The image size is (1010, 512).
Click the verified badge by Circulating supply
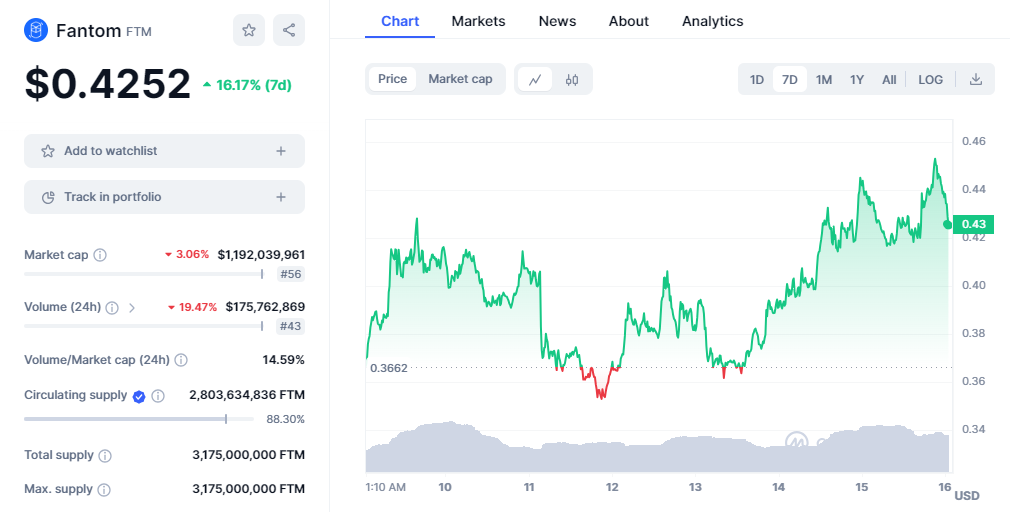[x=139, y=397]
